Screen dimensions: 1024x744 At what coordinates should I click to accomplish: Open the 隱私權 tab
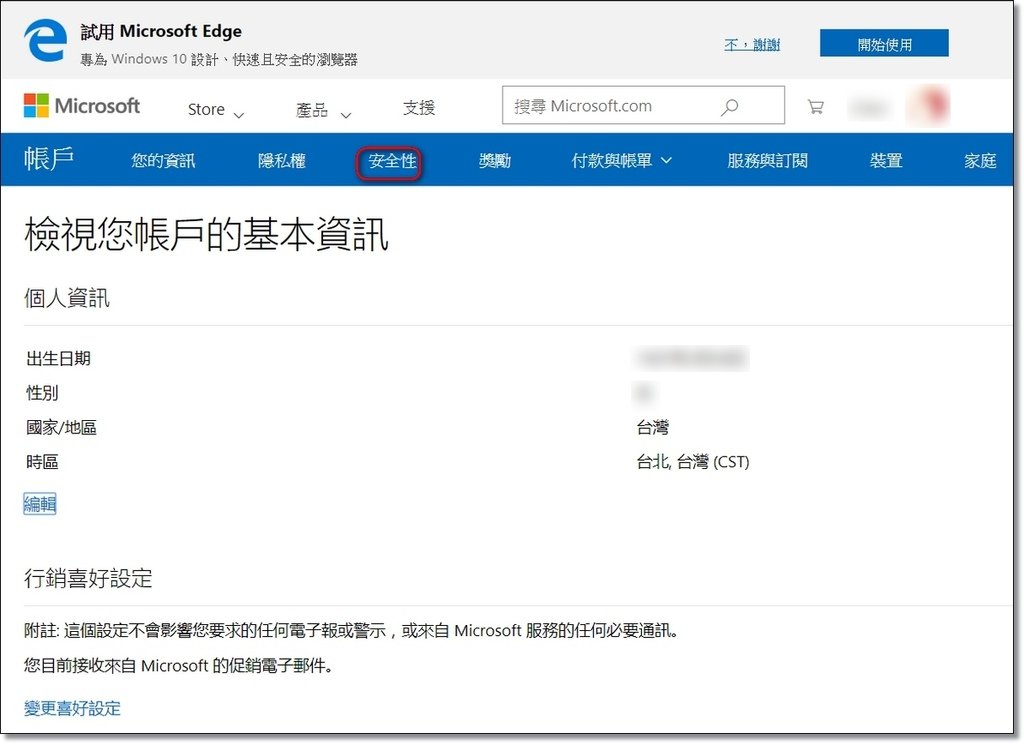281,161
